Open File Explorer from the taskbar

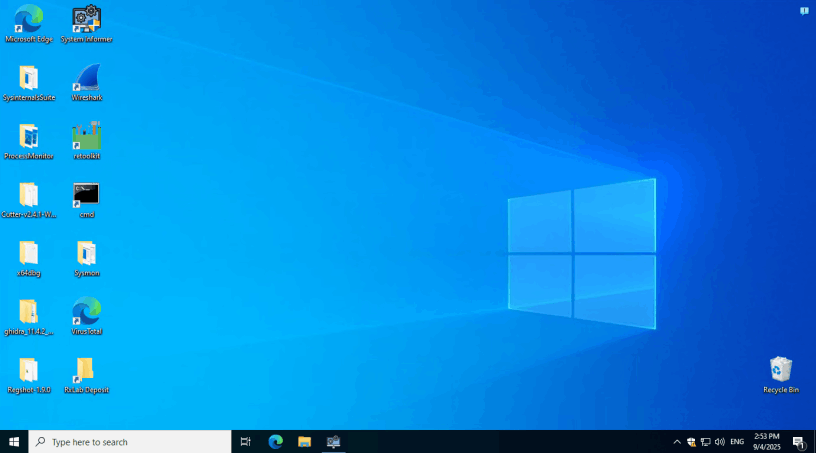(x=304, y=442)
